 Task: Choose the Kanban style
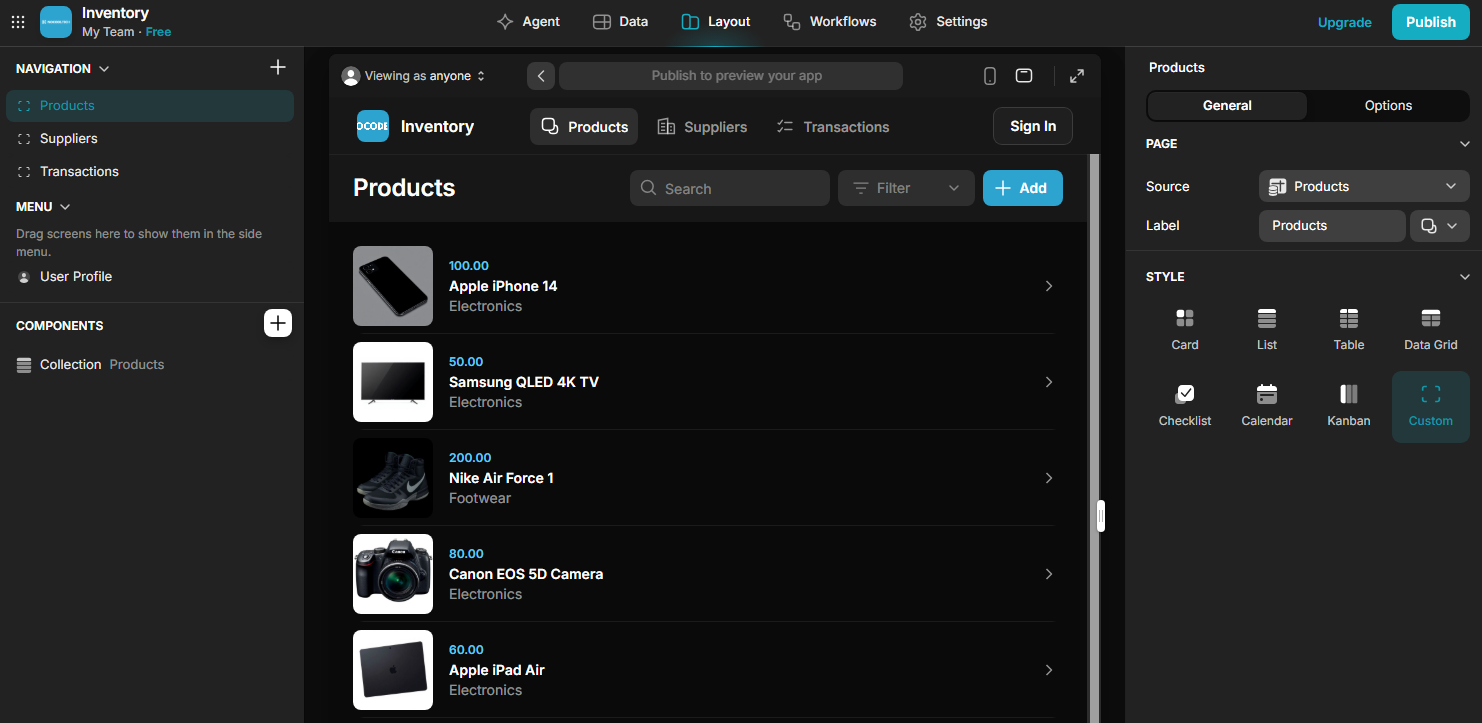(1349, 406)
